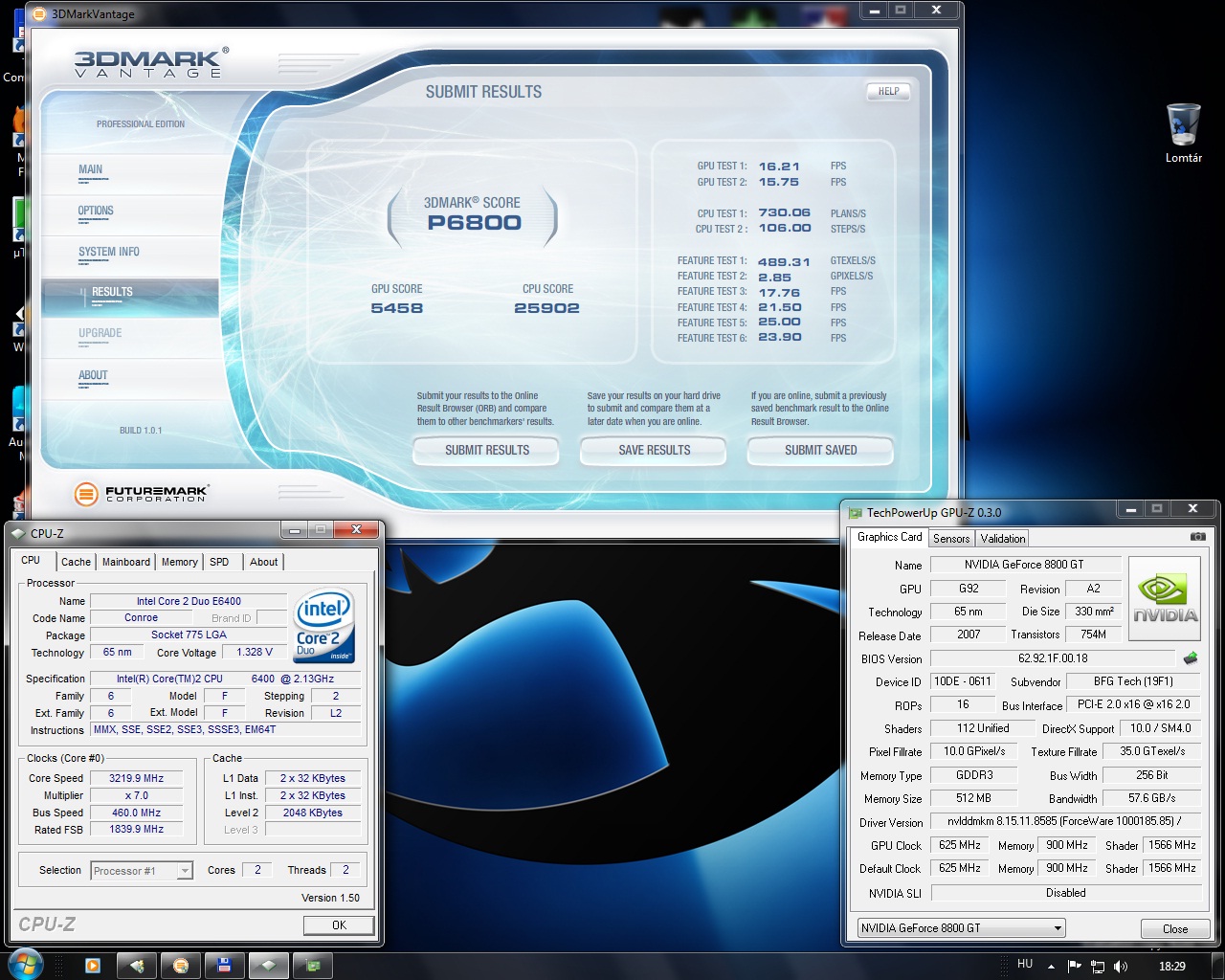Click the GPU-Z BIOS Version field
The width and height of the screenshot is (1225, 980).
pyautogui.click(x=1053, y=658)
